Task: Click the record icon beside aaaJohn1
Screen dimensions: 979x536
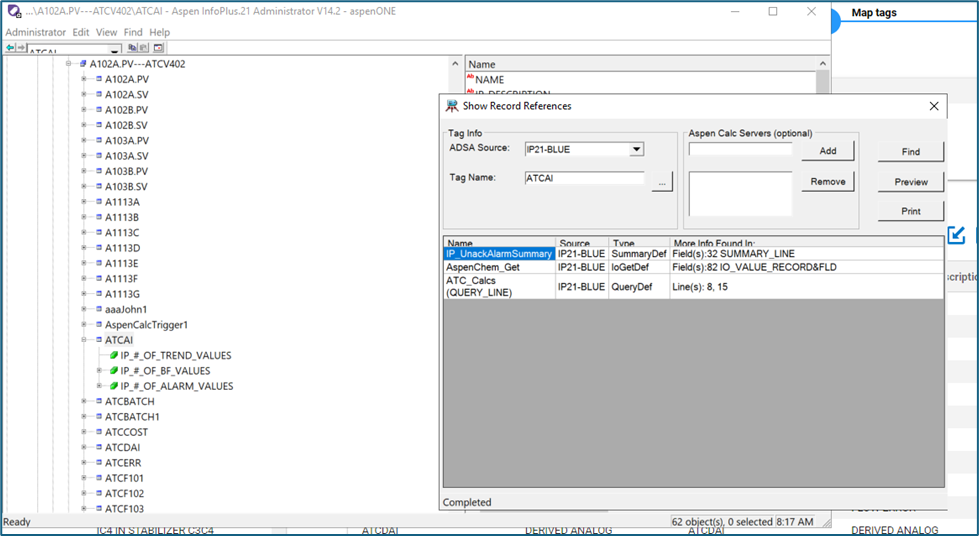Action: (99, 309)
